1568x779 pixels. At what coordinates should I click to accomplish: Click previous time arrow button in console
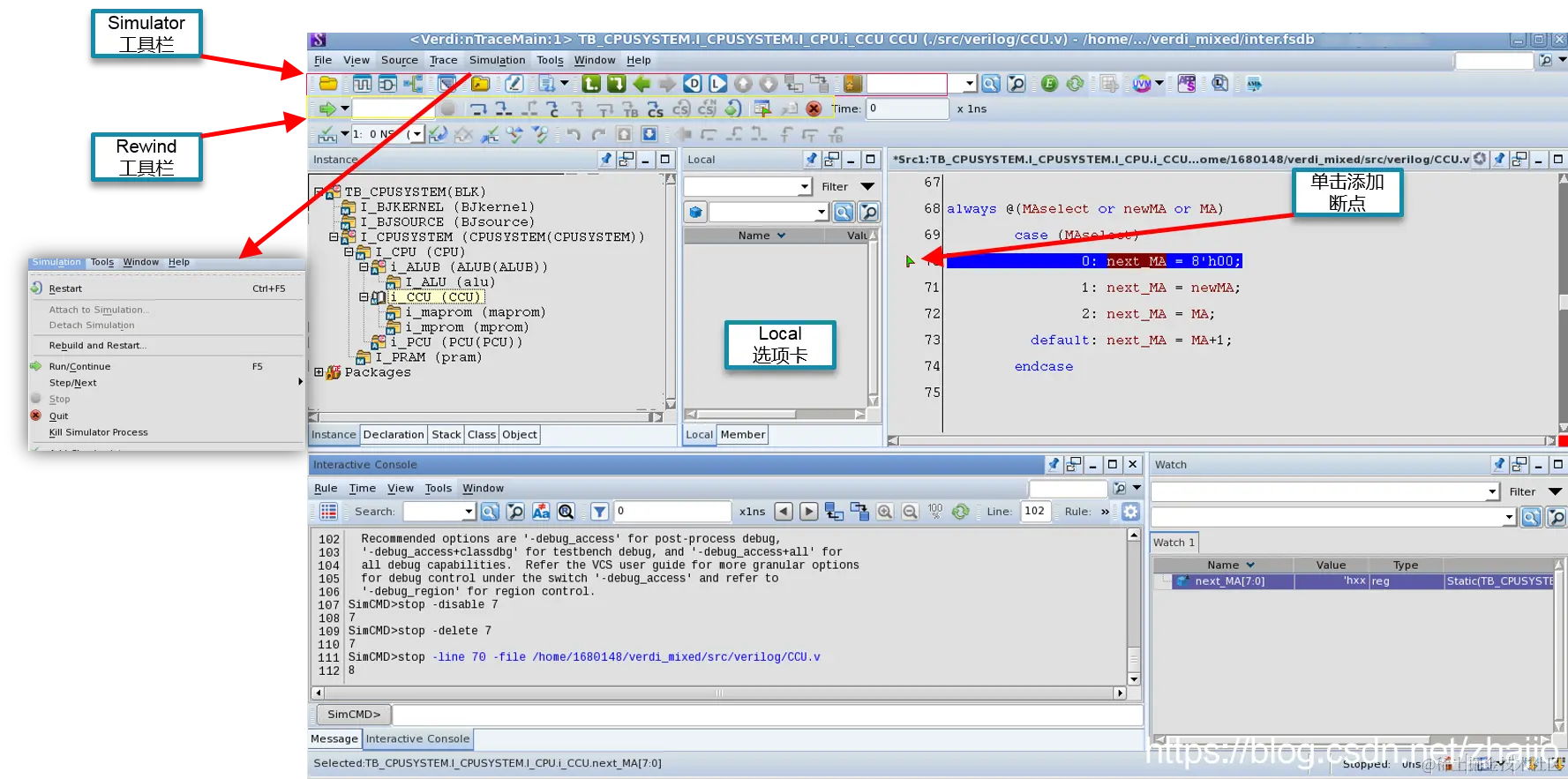click(784, 512)
